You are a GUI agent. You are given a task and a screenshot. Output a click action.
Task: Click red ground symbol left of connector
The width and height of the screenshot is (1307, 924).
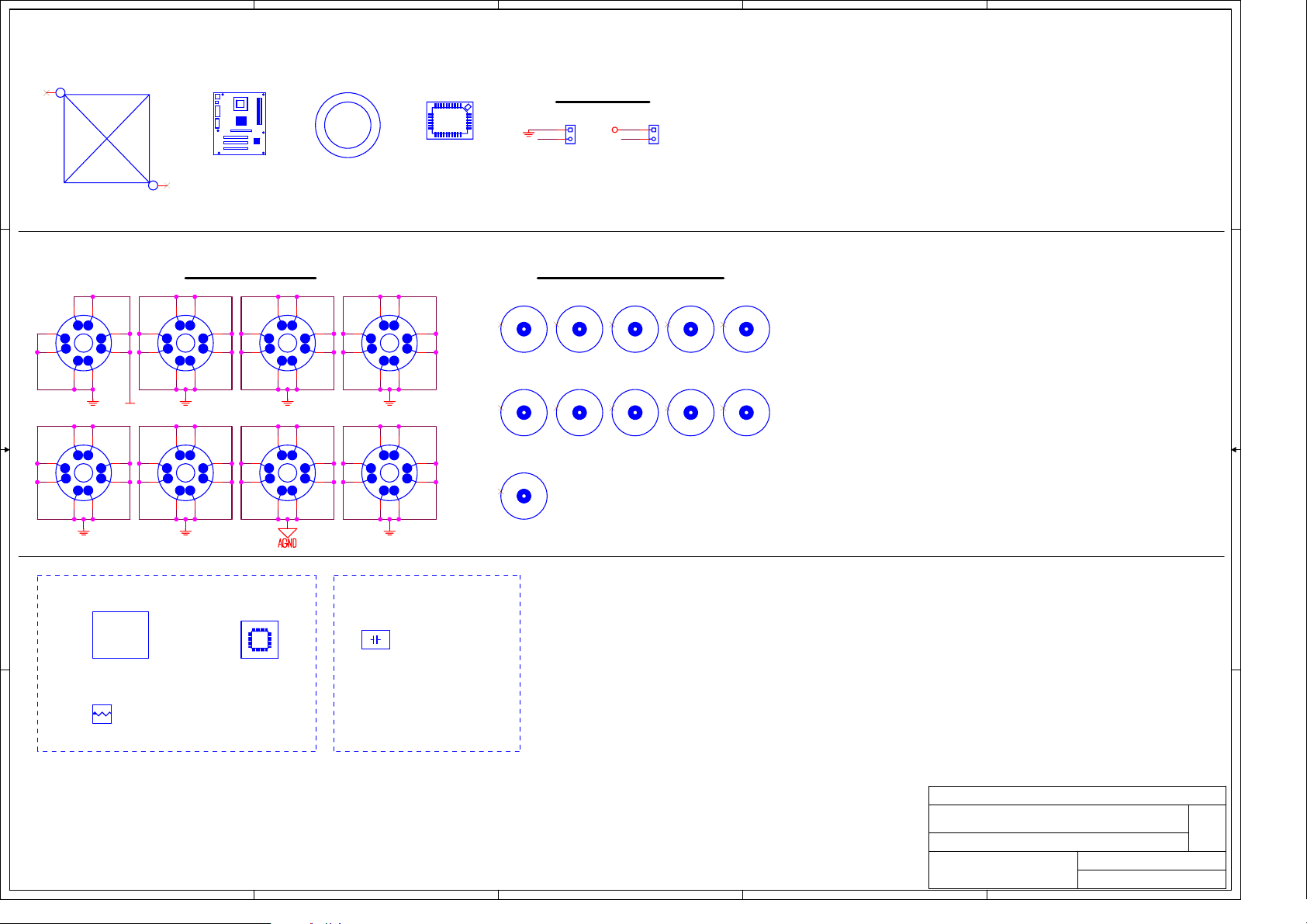[529, 133]
